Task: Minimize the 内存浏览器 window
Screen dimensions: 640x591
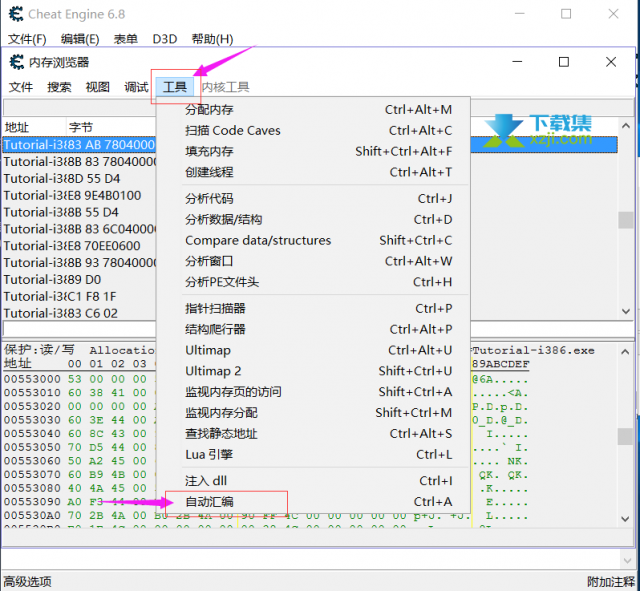Action: (517, 62)
